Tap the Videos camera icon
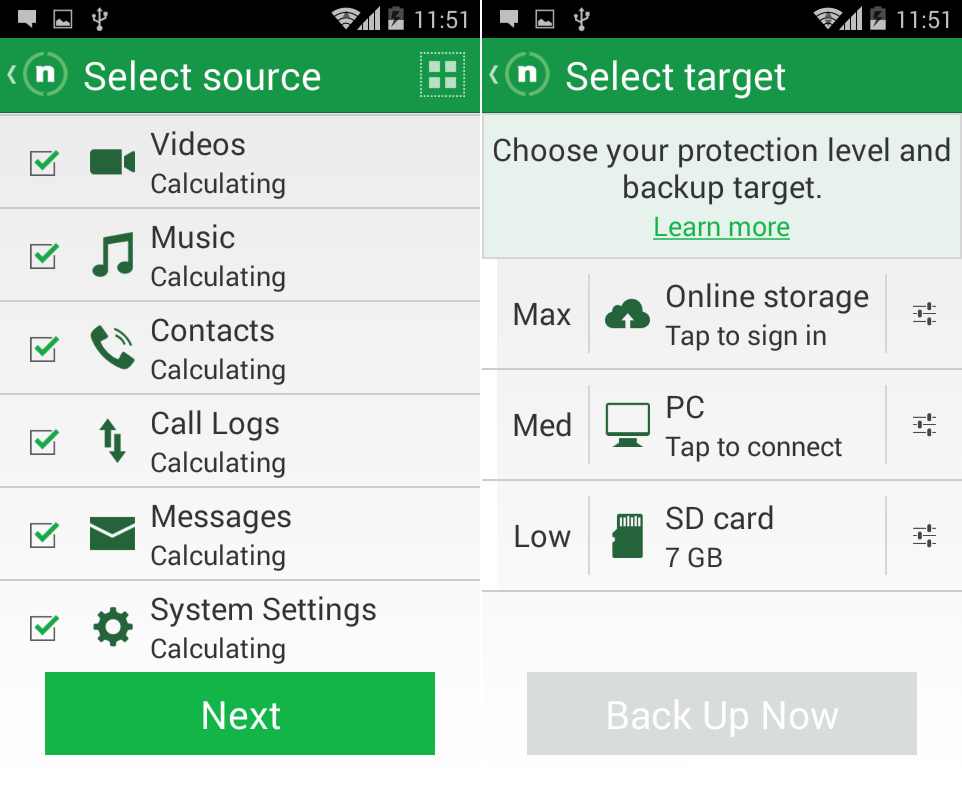 112,162
